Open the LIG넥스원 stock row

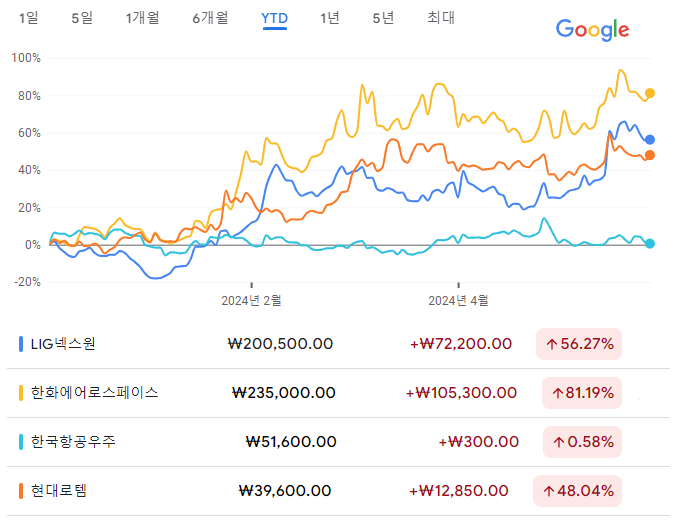coord(338,344)
